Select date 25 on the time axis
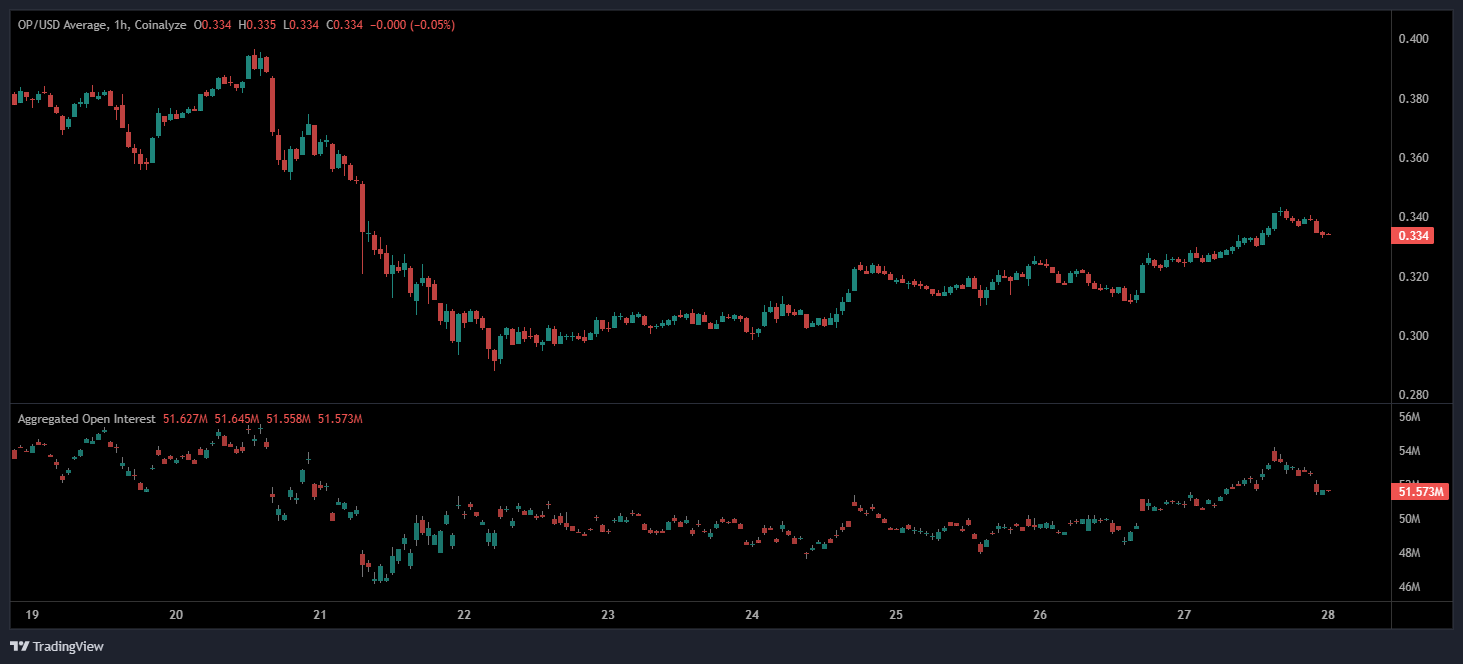The width and height of the screenshot is (1463, 664). pos(896,614)
